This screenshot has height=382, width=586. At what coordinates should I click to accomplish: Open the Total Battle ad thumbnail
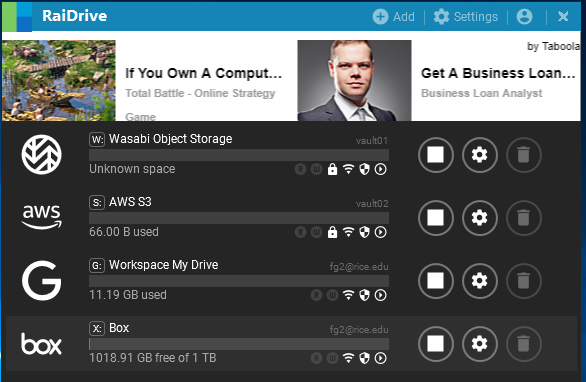point(59,80)
